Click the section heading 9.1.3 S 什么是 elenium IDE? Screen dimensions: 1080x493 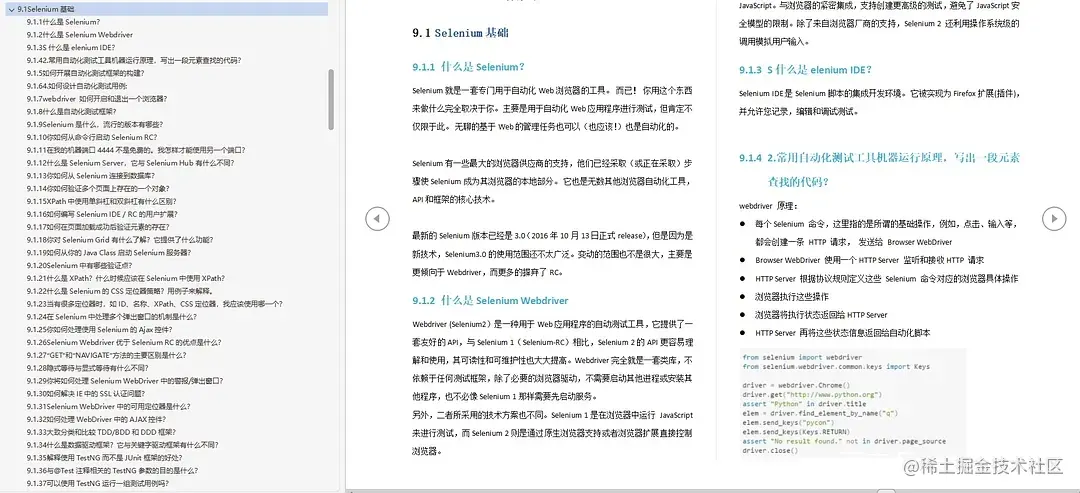click(x=806, y=70)
